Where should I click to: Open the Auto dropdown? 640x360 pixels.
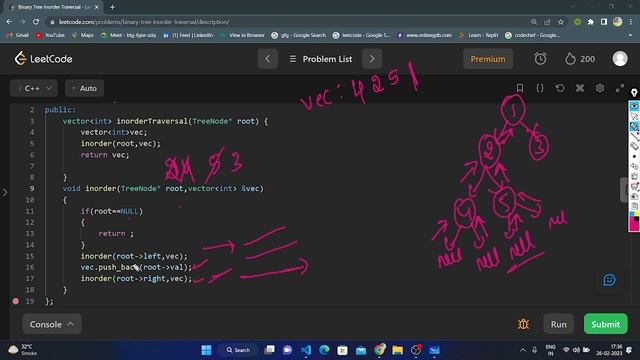[84, 88]
